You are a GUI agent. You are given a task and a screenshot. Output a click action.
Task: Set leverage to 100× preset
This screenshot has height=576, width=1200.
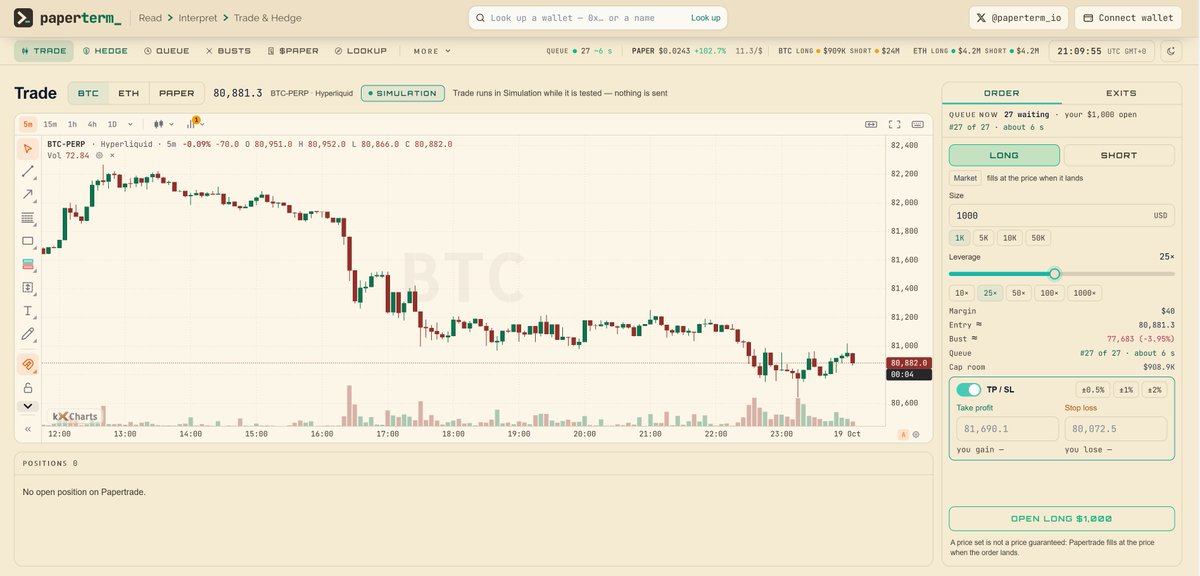1050,293
